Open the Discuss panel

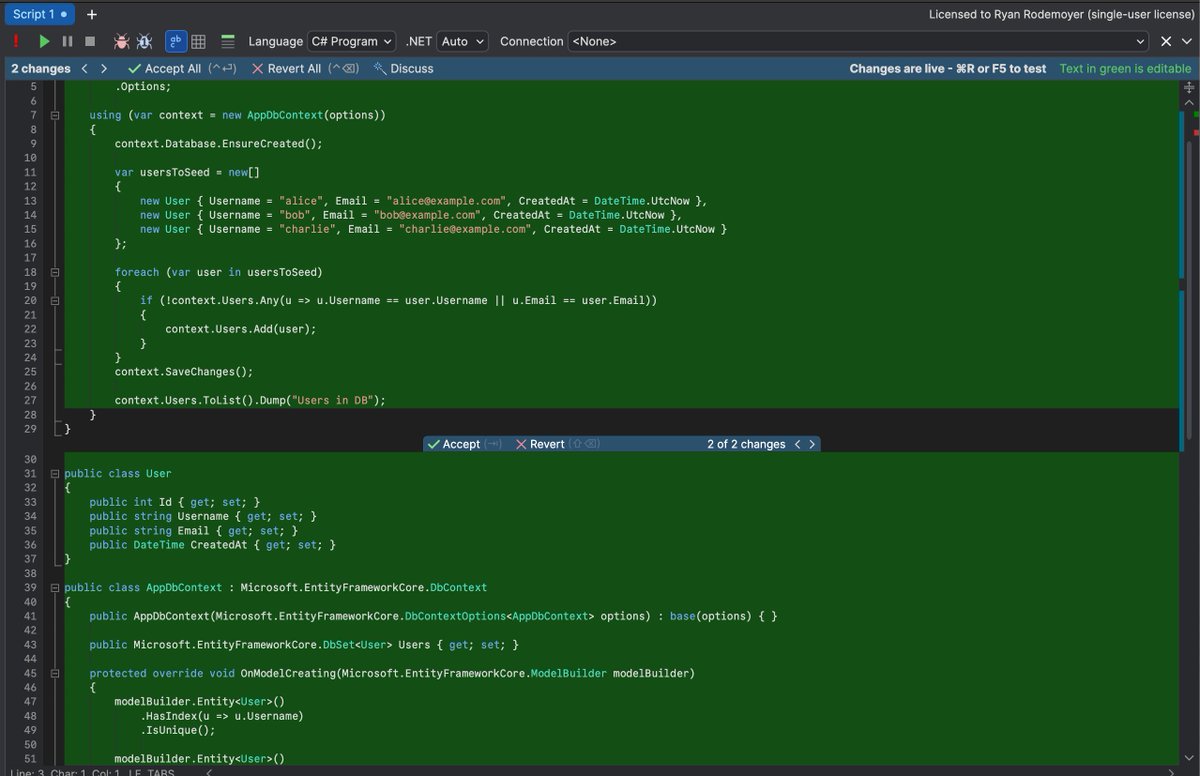[x=411, y=68]
